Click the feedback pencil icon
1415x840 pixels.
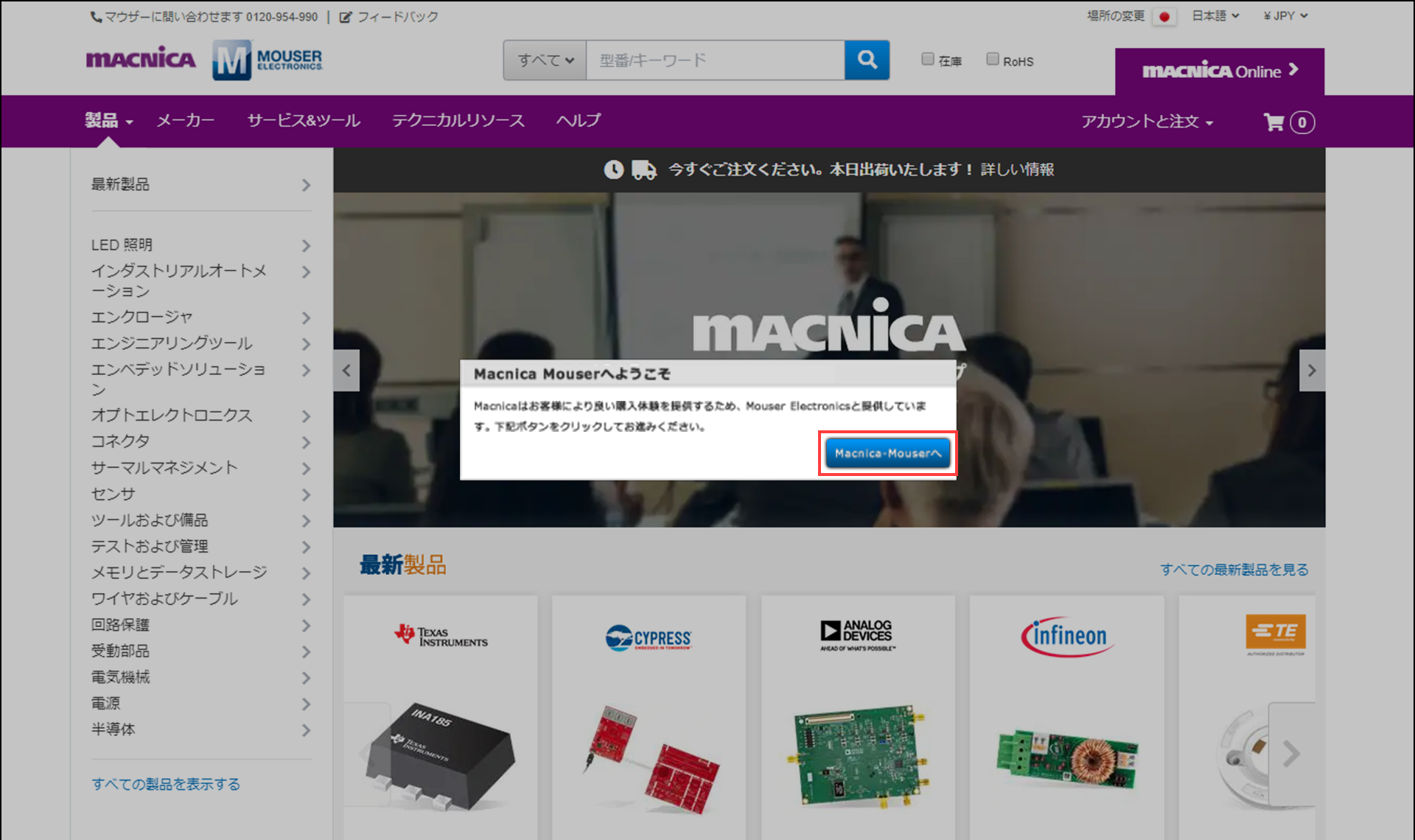pos(345,17)
